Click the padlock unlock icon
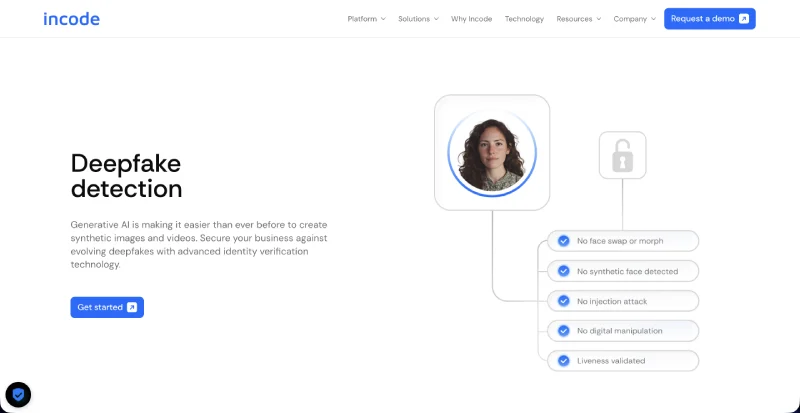 [622, 155]
